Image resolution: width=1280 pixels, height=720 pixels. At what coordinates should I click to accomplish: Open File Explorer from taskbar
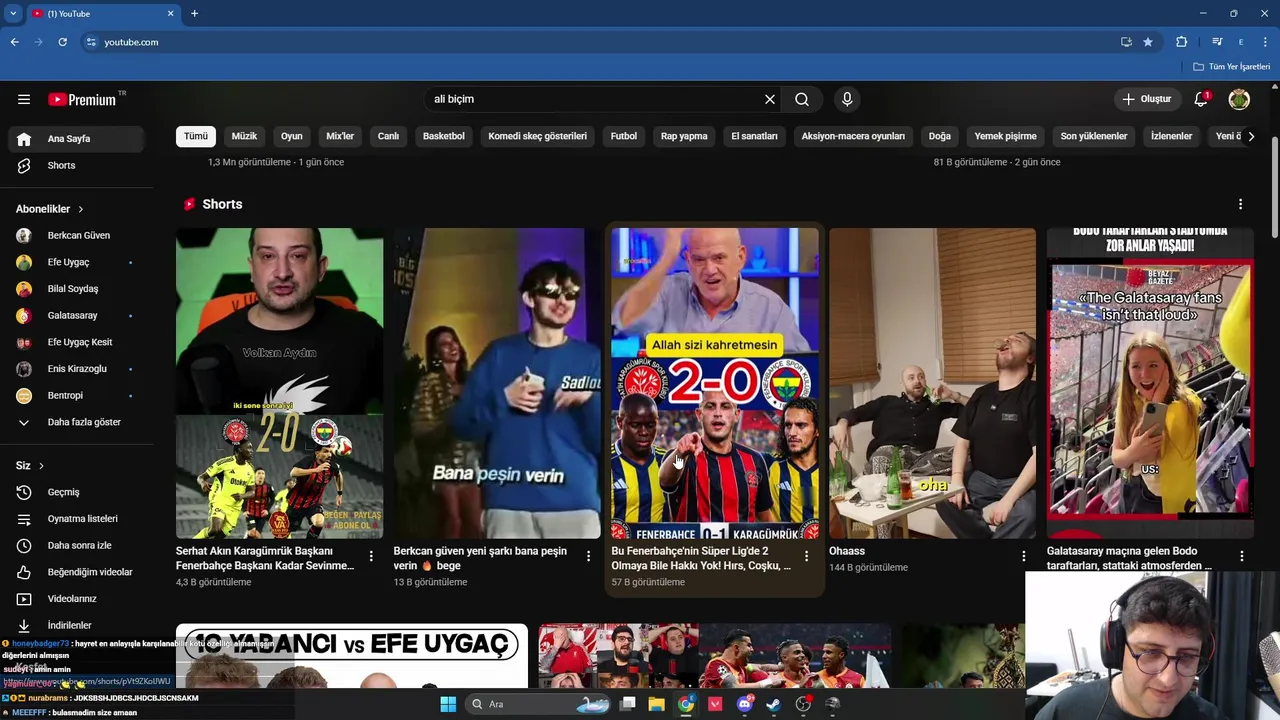pyautogui.click(x=656, y=704)
